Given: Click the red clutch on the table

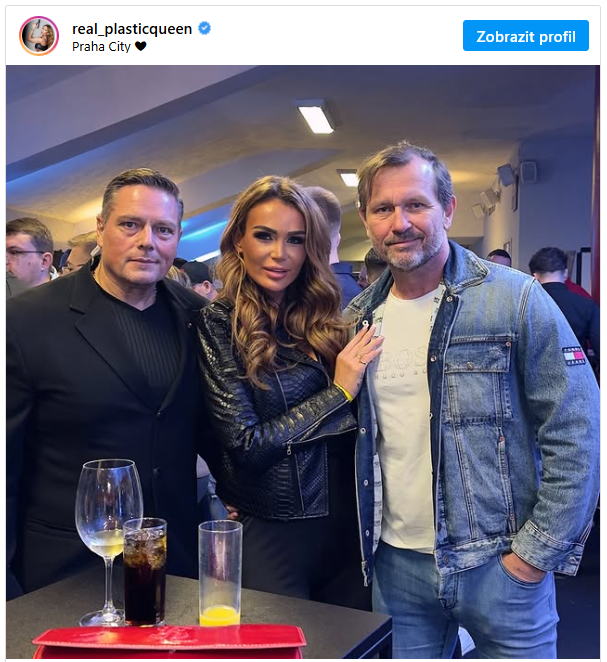Looking at the screenshot, I should tap(169, 642).
